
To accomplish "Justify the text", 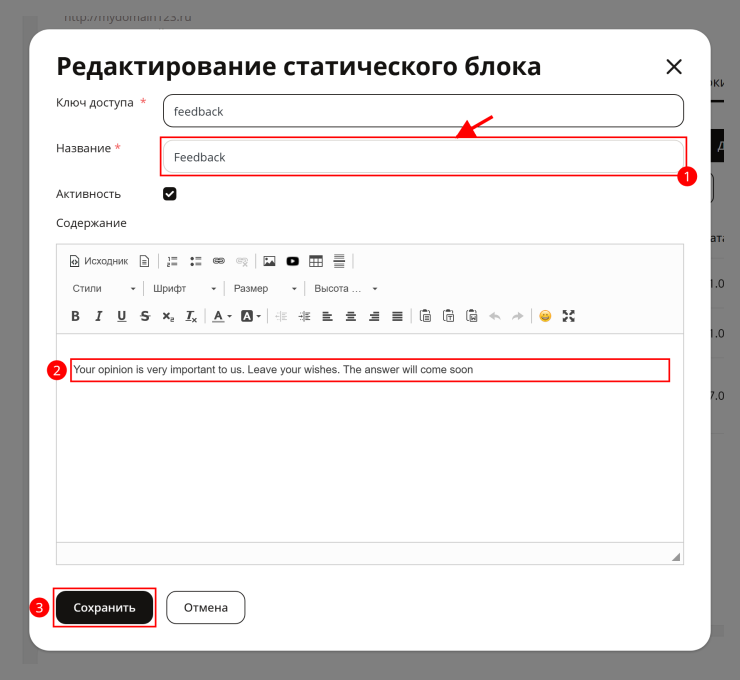I will 397,316.
